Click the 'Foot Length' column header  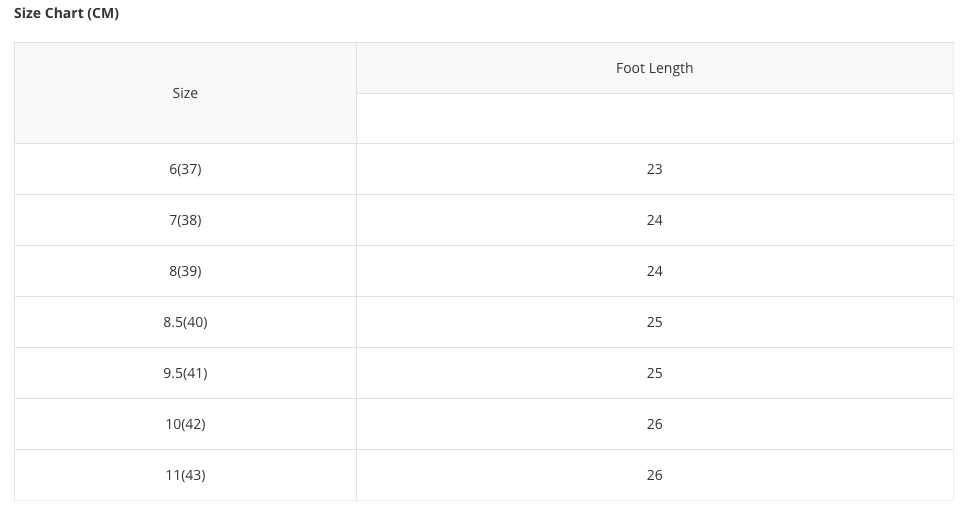(x=654, y=68)
